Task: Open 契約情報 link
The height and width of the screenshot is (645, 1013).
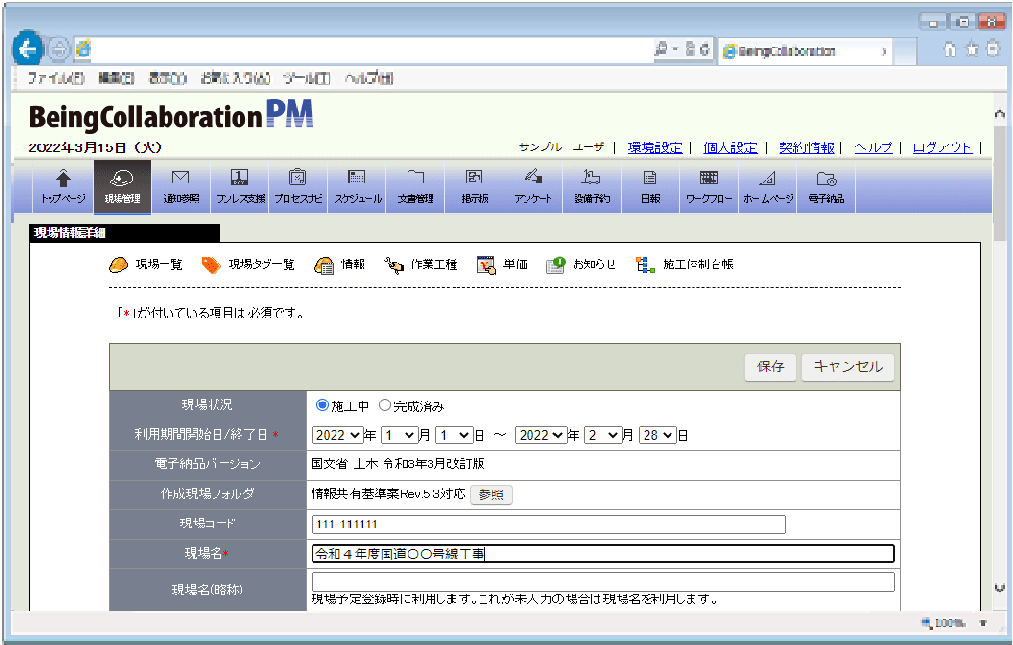Action: tap(806, 147)
